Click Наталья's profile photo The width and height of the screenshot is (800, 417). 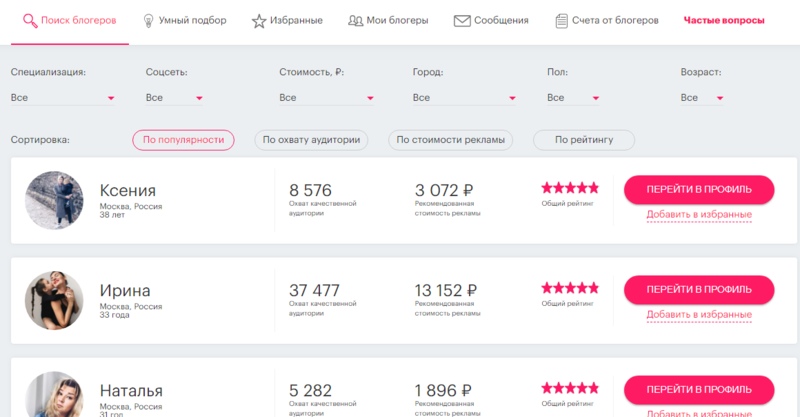click(53, 396)
